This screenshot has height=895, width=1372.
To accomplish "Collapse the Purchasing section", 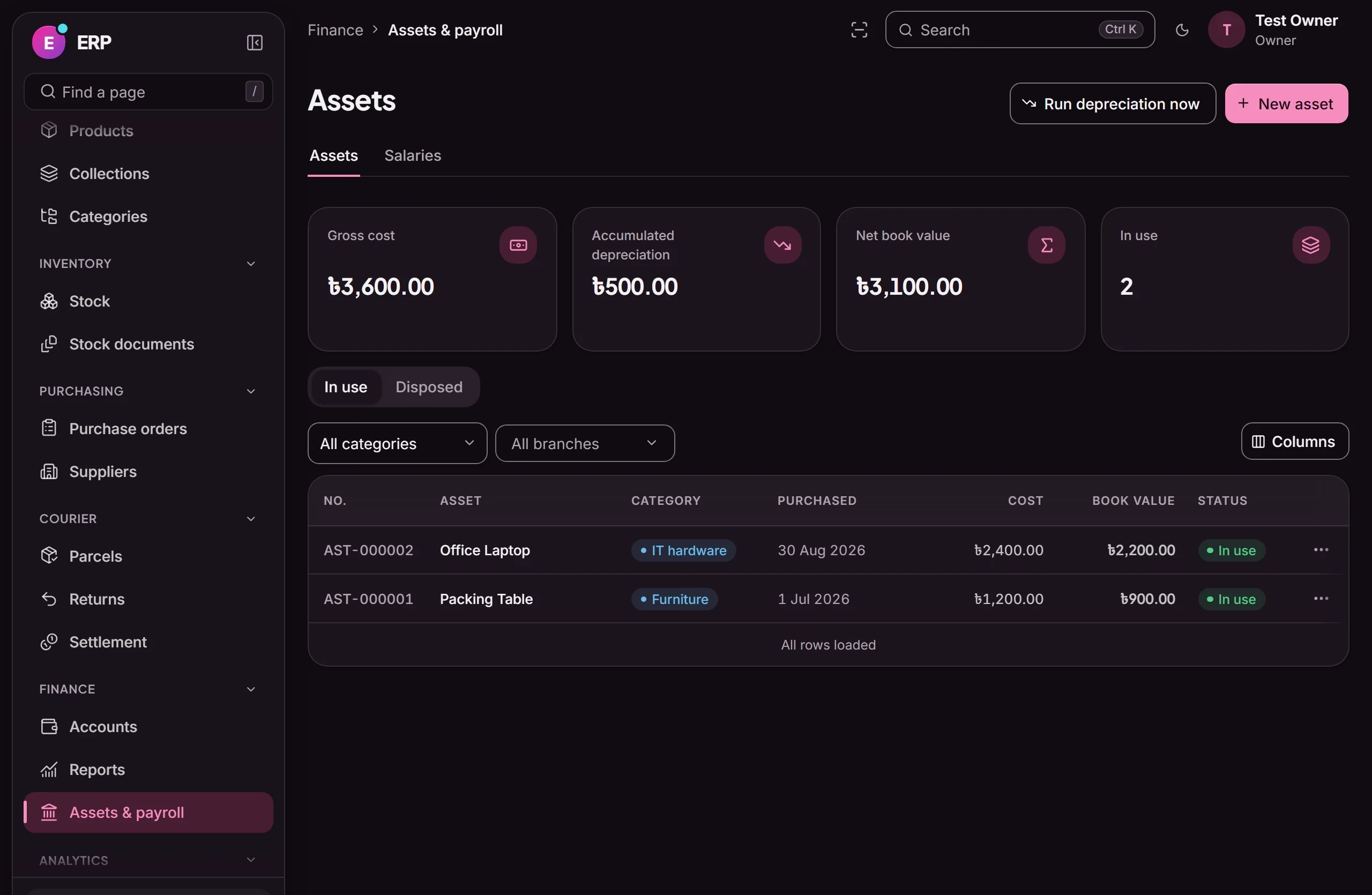I will pos(251,391).
